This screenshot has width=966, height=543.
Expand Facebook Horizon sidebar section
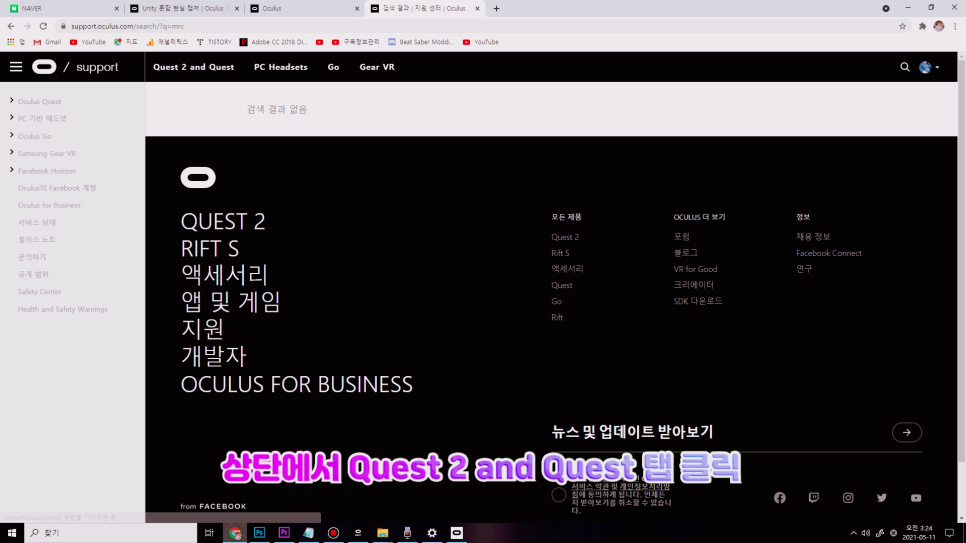pyautogui.click(x=11, y=170)
